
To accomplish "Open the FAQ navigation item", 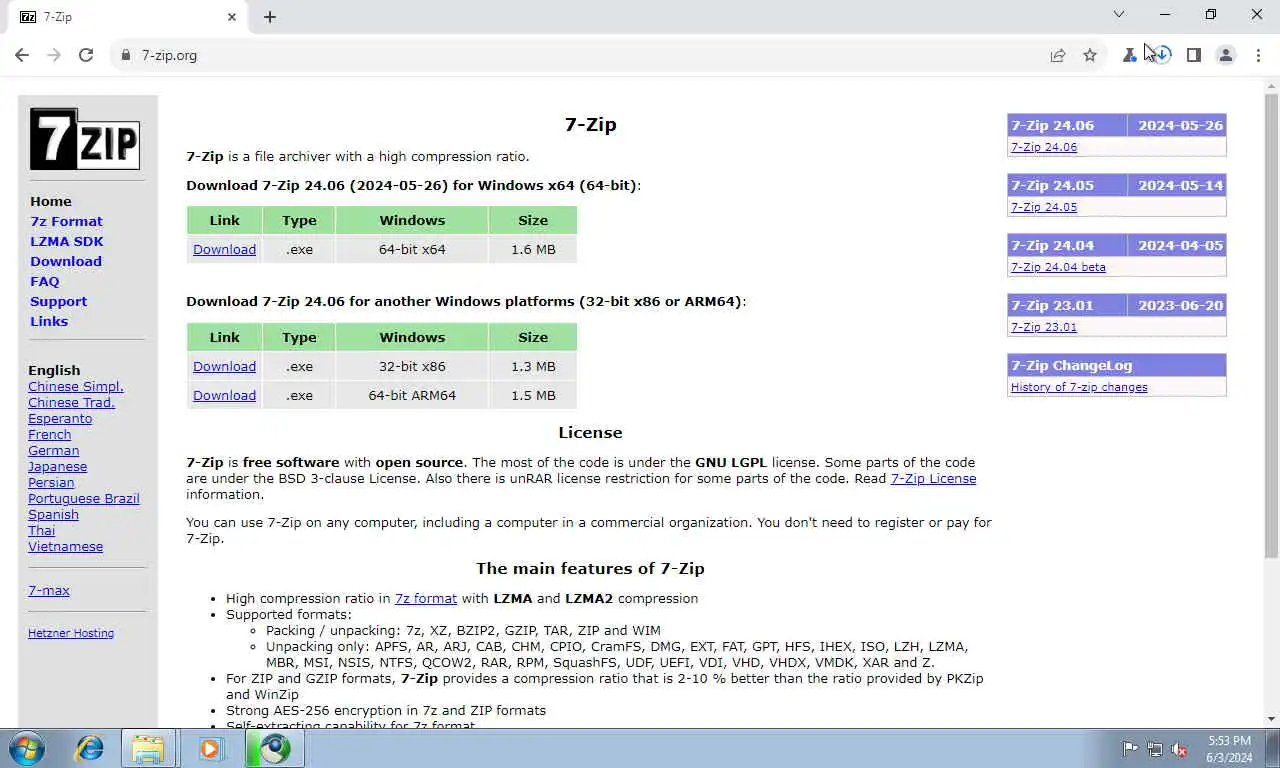I will 45,281.
